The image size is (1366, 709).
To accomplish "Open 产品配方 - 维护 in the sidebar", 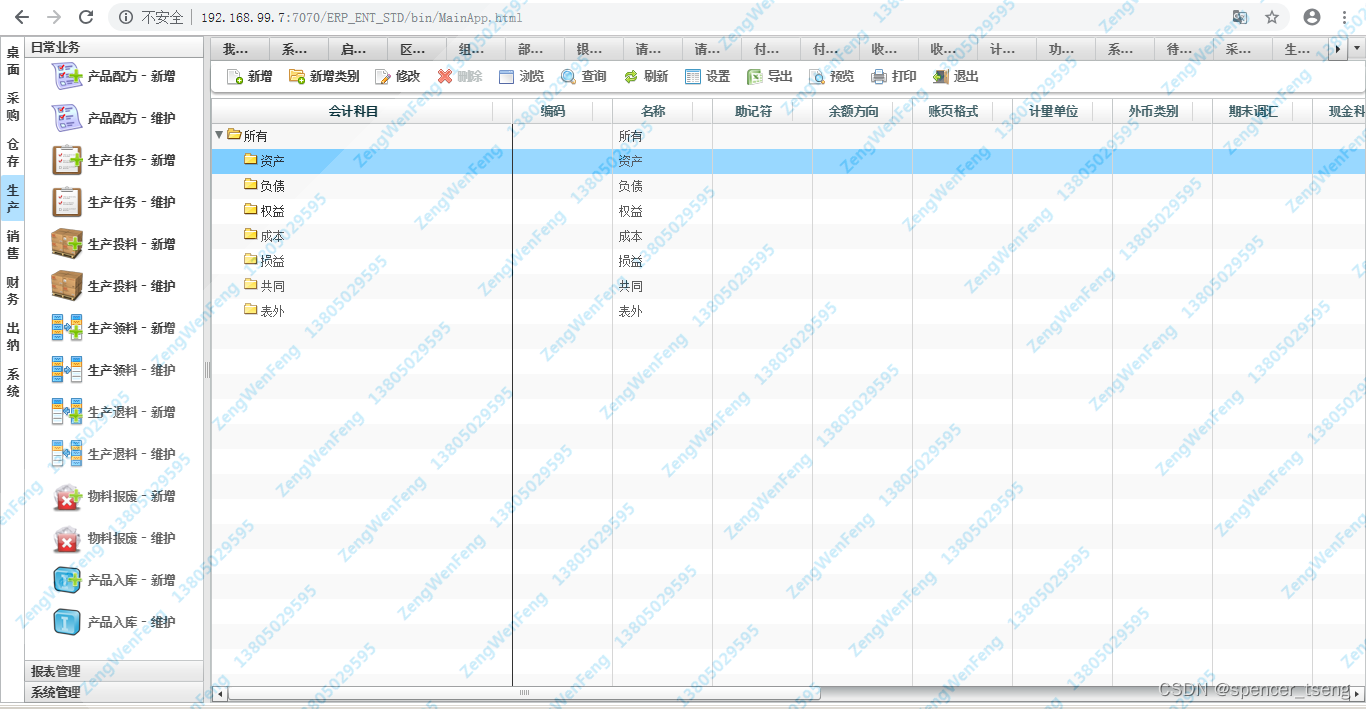I will coord(113,118).
